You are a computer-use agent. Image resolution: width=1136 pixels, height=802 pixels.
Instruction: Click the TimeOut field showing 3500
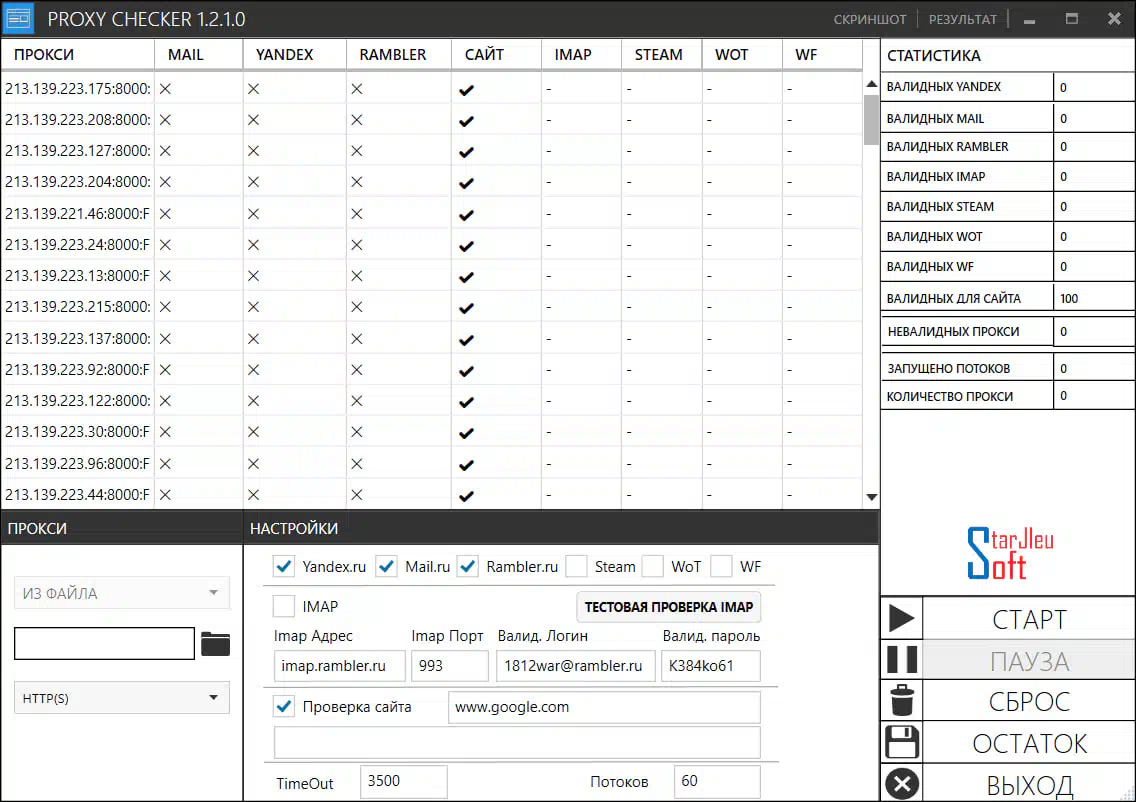tap(404, 781)
